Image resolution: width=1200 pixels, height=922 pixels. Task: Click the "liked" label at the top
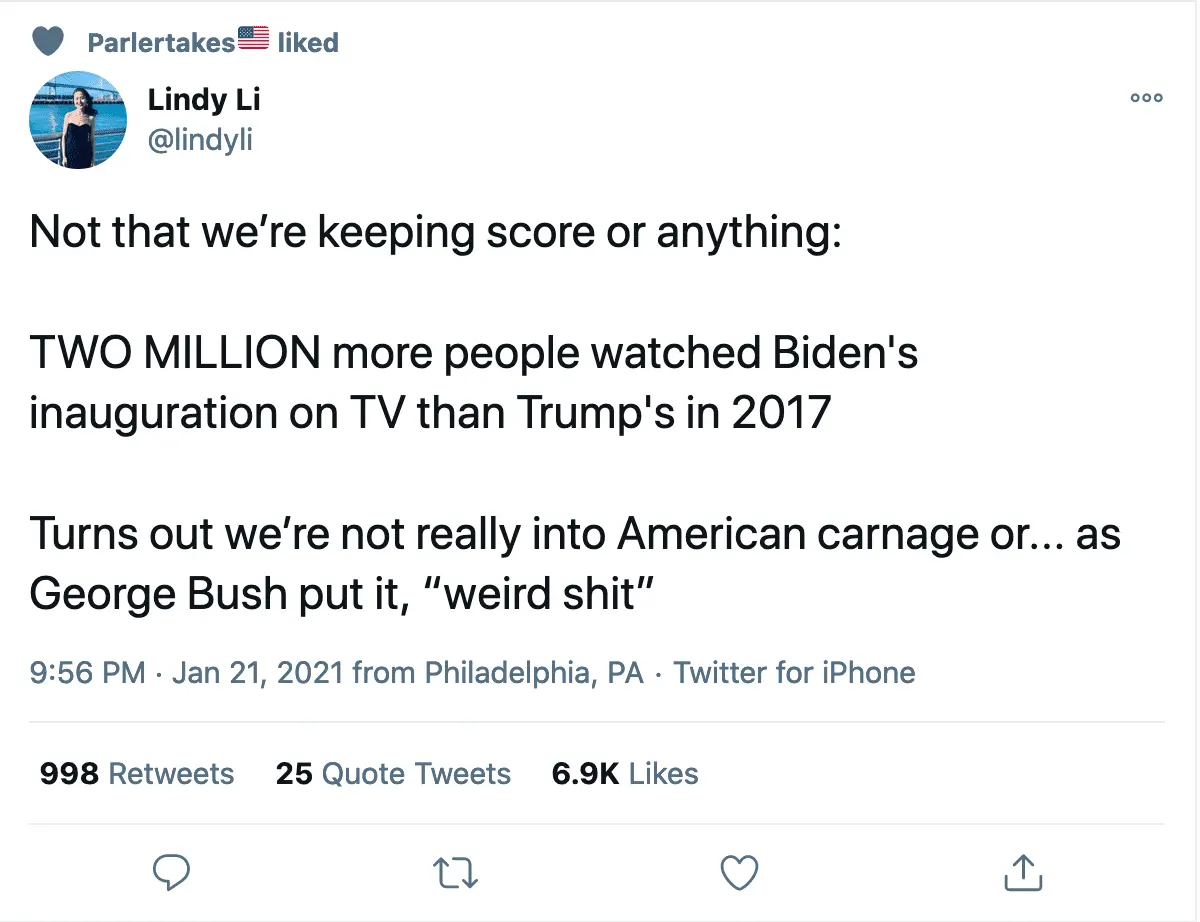pos(308,42)
